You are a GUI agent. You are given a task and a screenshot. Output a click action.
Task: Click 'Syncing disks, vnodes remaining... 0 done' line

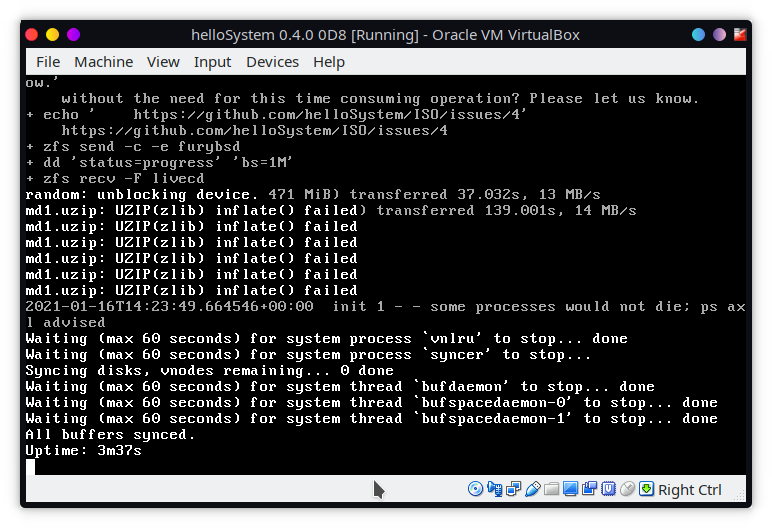[210, 370]
